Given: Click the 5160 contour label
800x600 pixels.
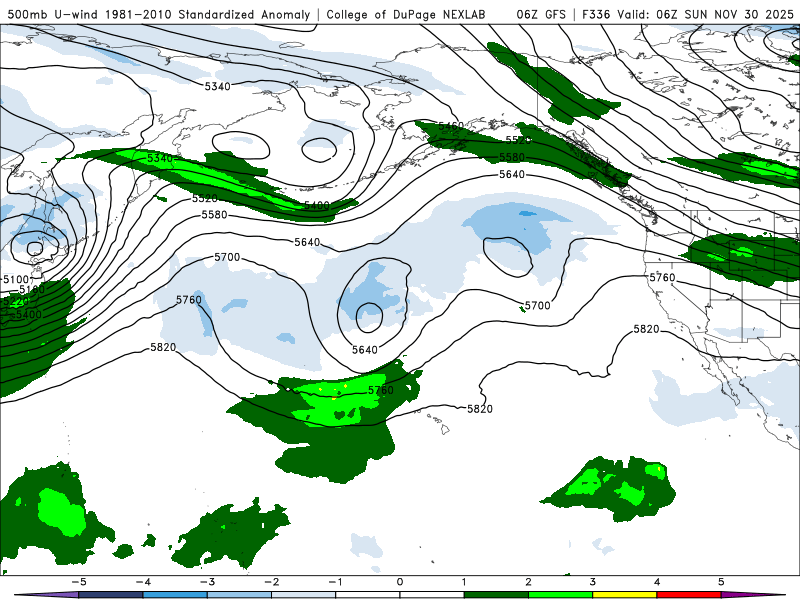Looking at the screenshot, I should (32, 289).
